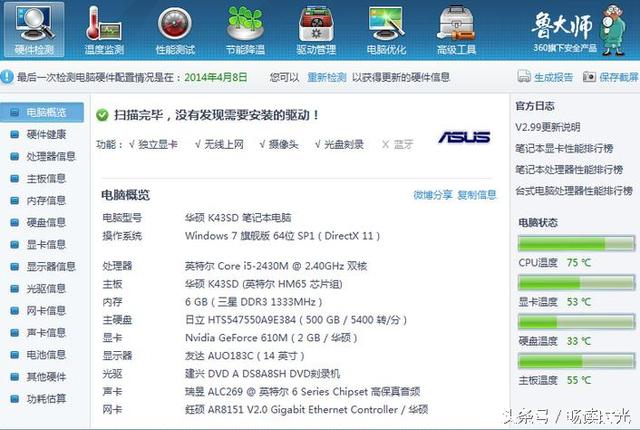Click the 生成报告 generate report button
Screen dimensions: 640x430
click(546, 77)
